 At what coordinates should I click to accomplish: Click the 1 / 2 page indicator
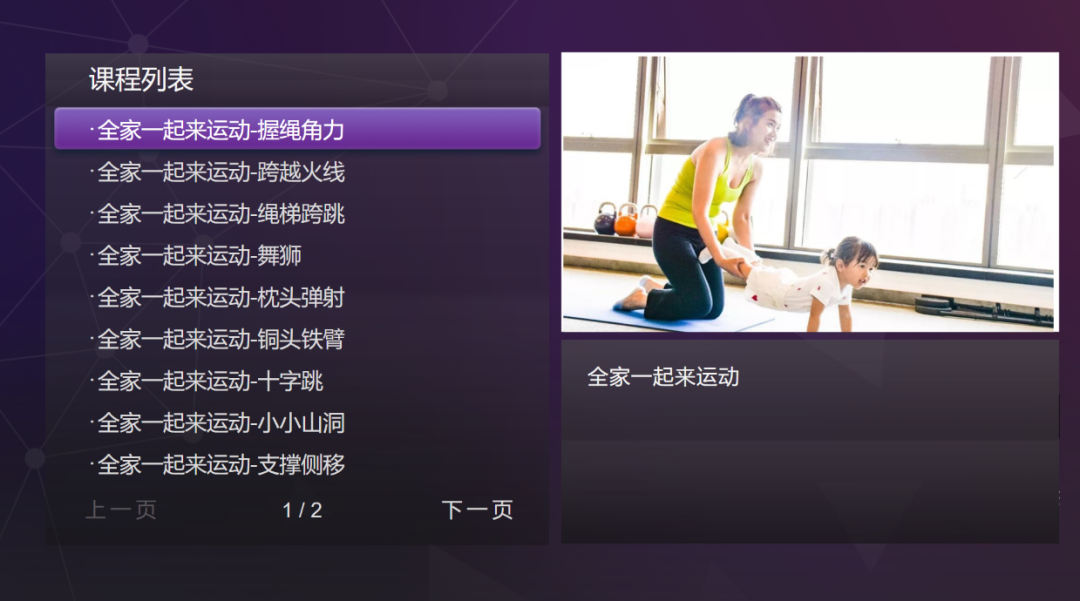point(302,510)
